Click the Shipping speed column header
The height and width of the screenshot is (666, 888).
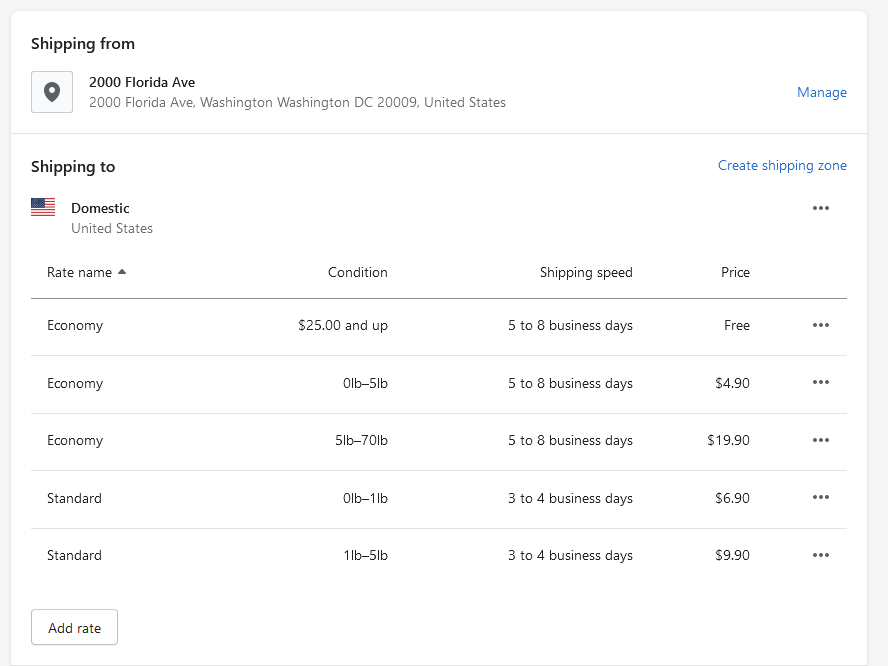[586, 272]
